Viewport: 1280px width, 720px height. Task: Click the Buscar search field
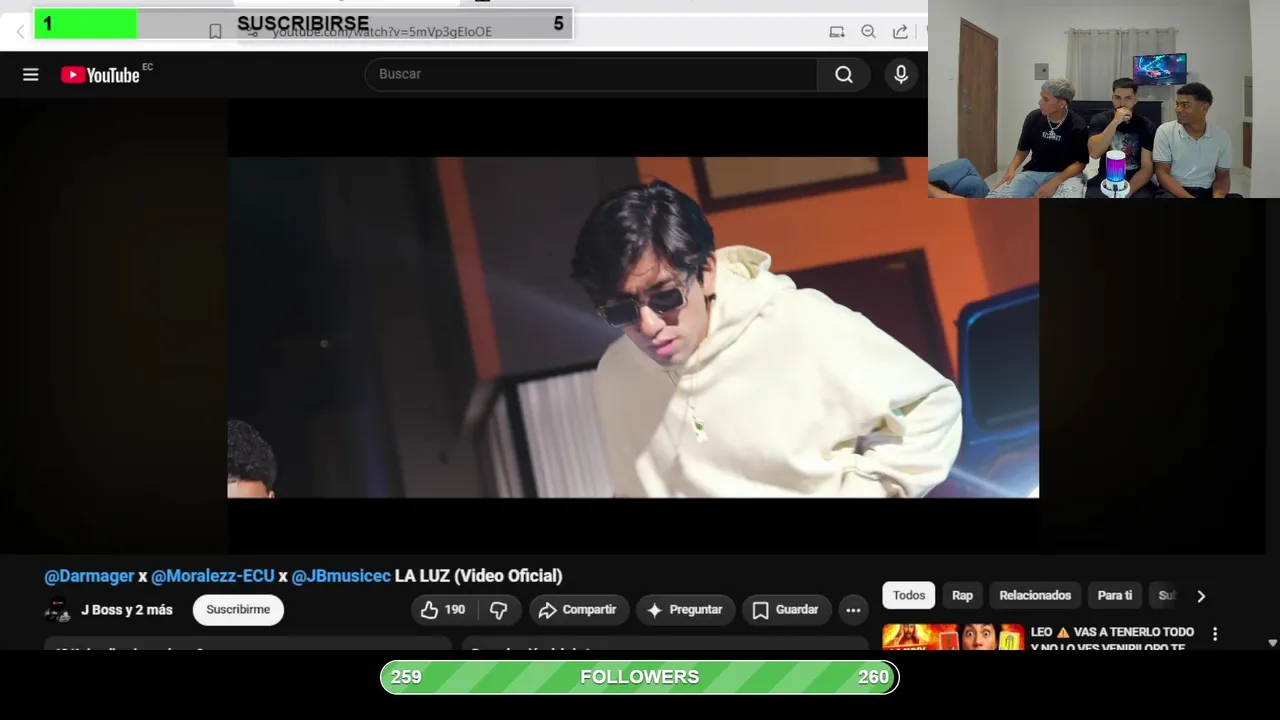click(x=591, y=74)
